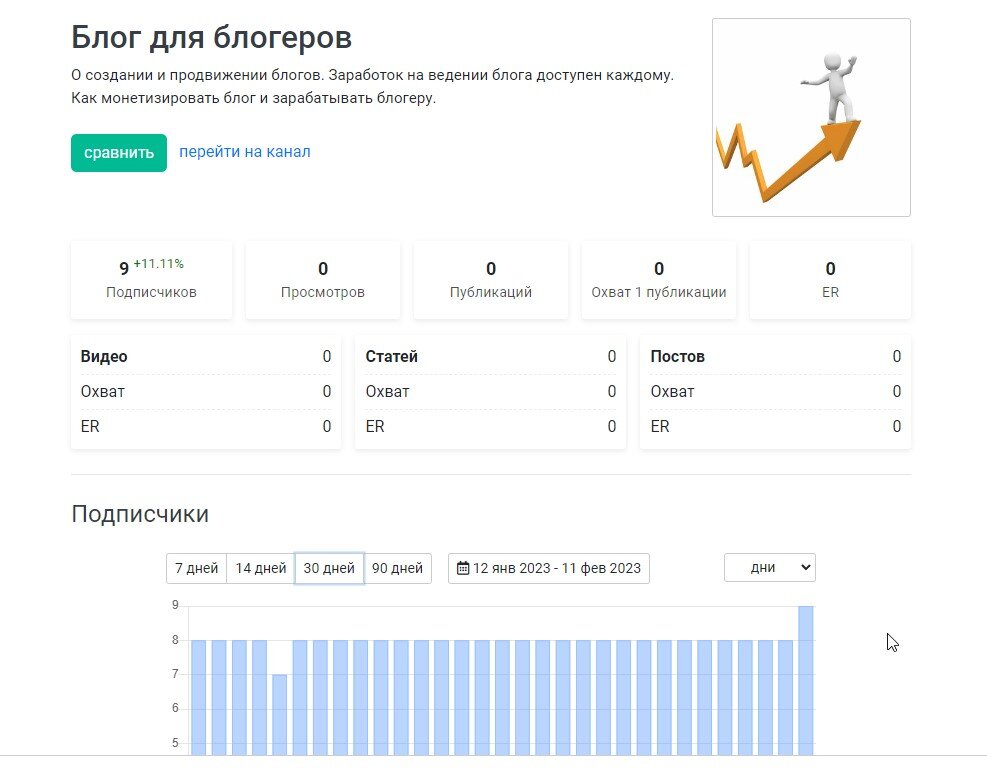Click the Публикаций stat card

pos(491,280)
